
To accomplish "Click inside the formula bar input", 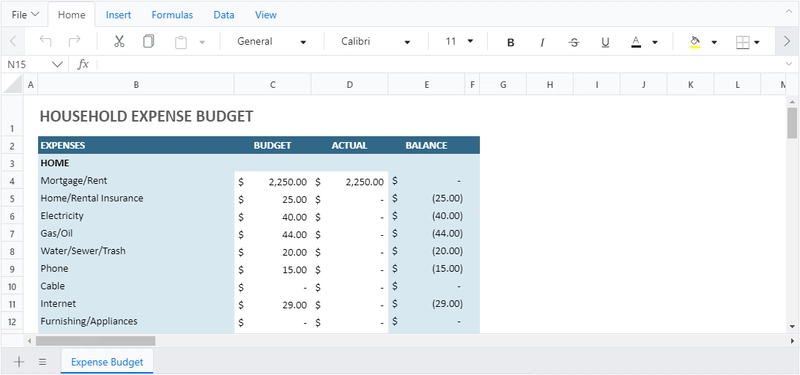I will tap(441, 64).
